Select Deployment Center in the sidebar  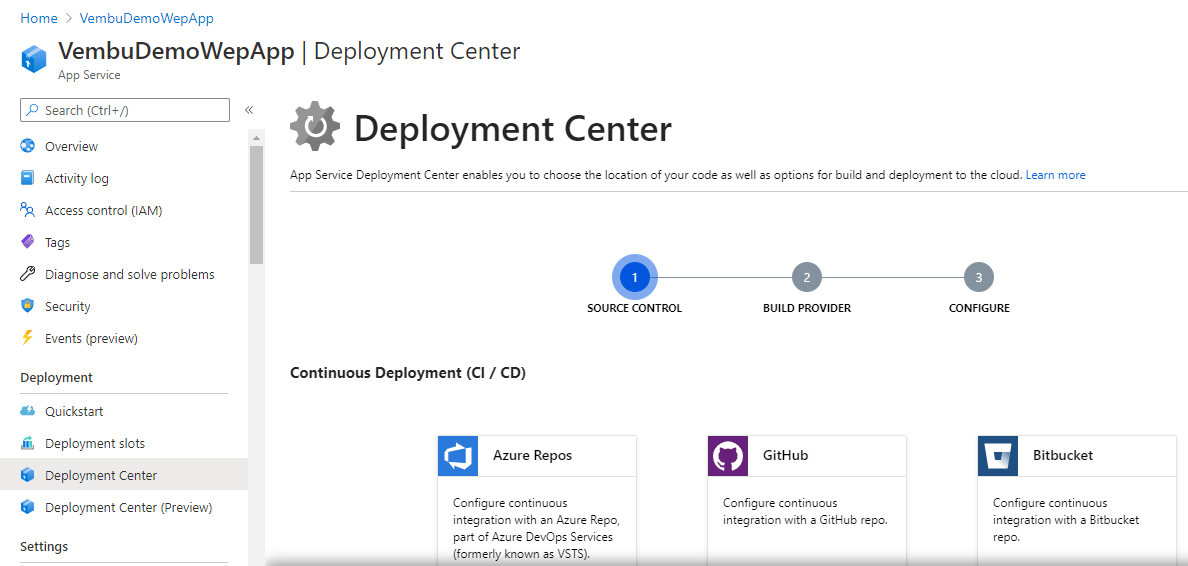click(123, 475)
